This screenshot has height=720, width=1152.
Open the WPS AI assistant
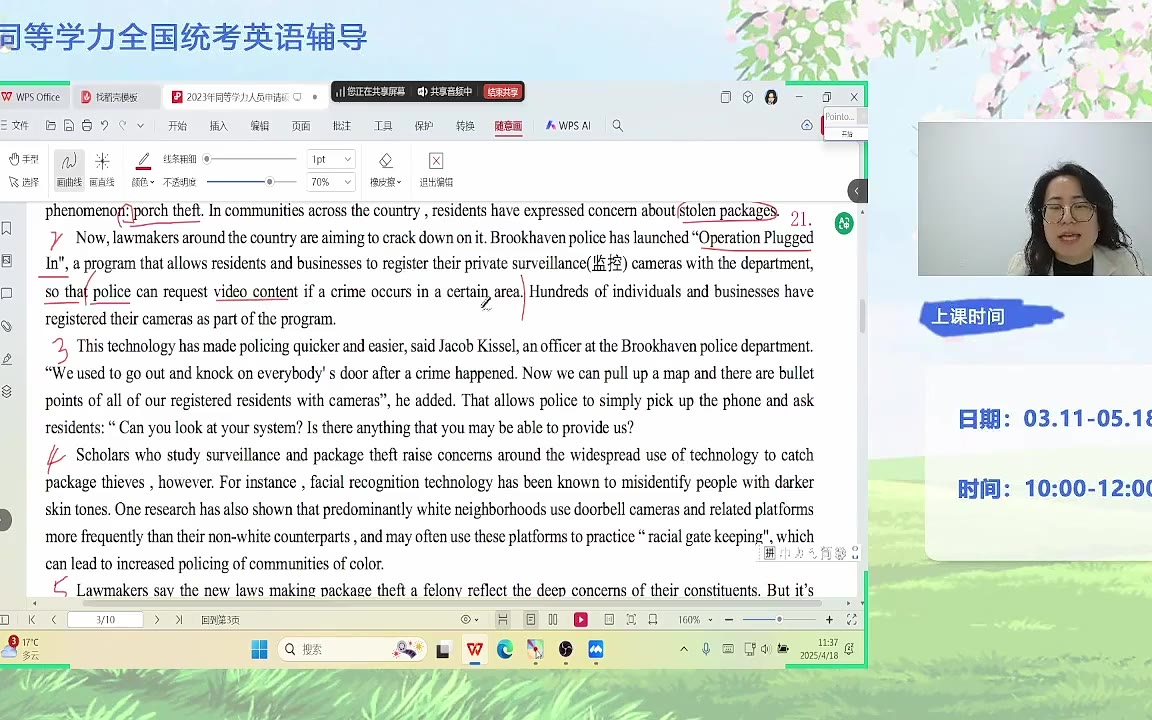point(568,126)
